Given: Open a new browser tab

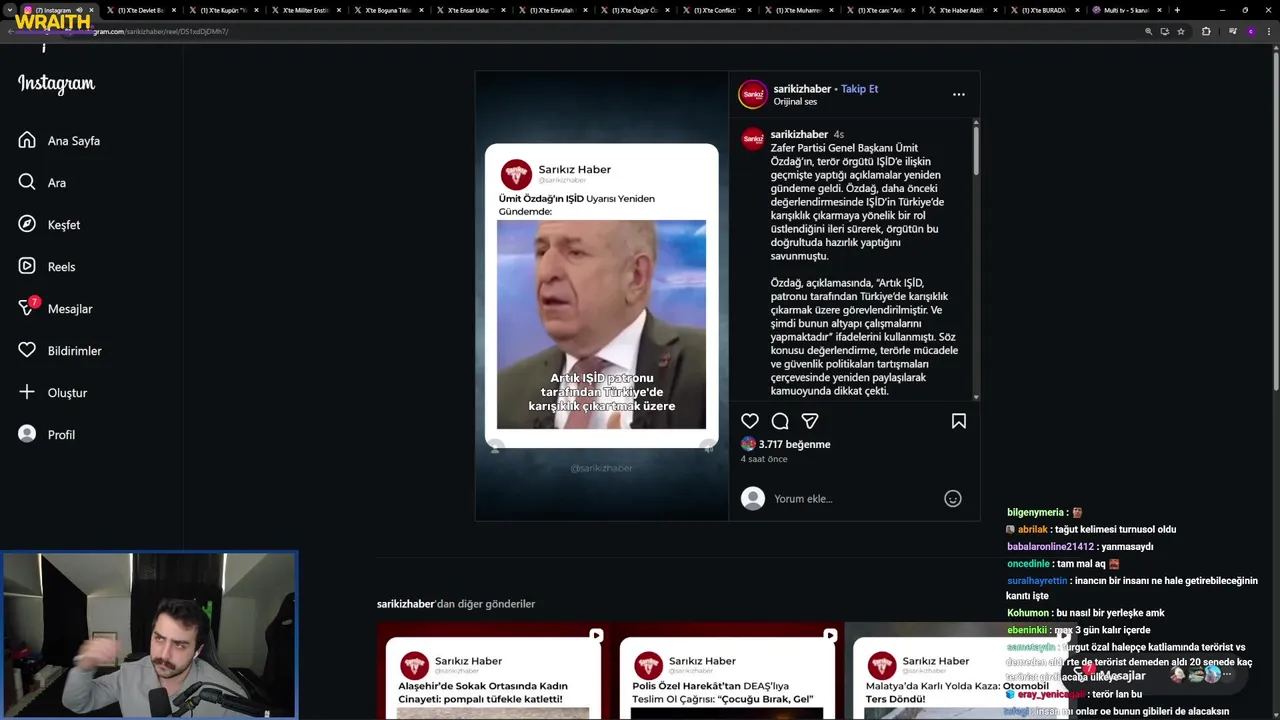Looking at the screenshot, I should click(1177, 10).
